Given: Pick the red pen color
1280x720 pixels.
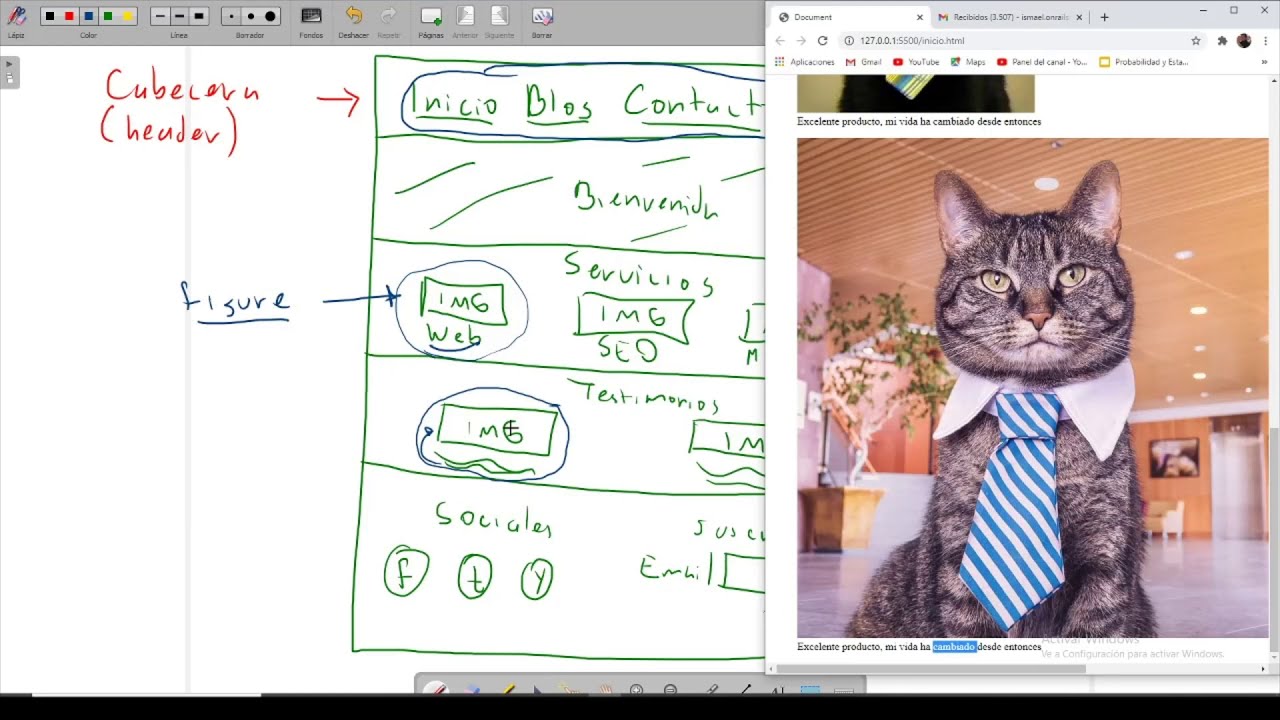Looking at the screenshot, I should pos(69,16).
